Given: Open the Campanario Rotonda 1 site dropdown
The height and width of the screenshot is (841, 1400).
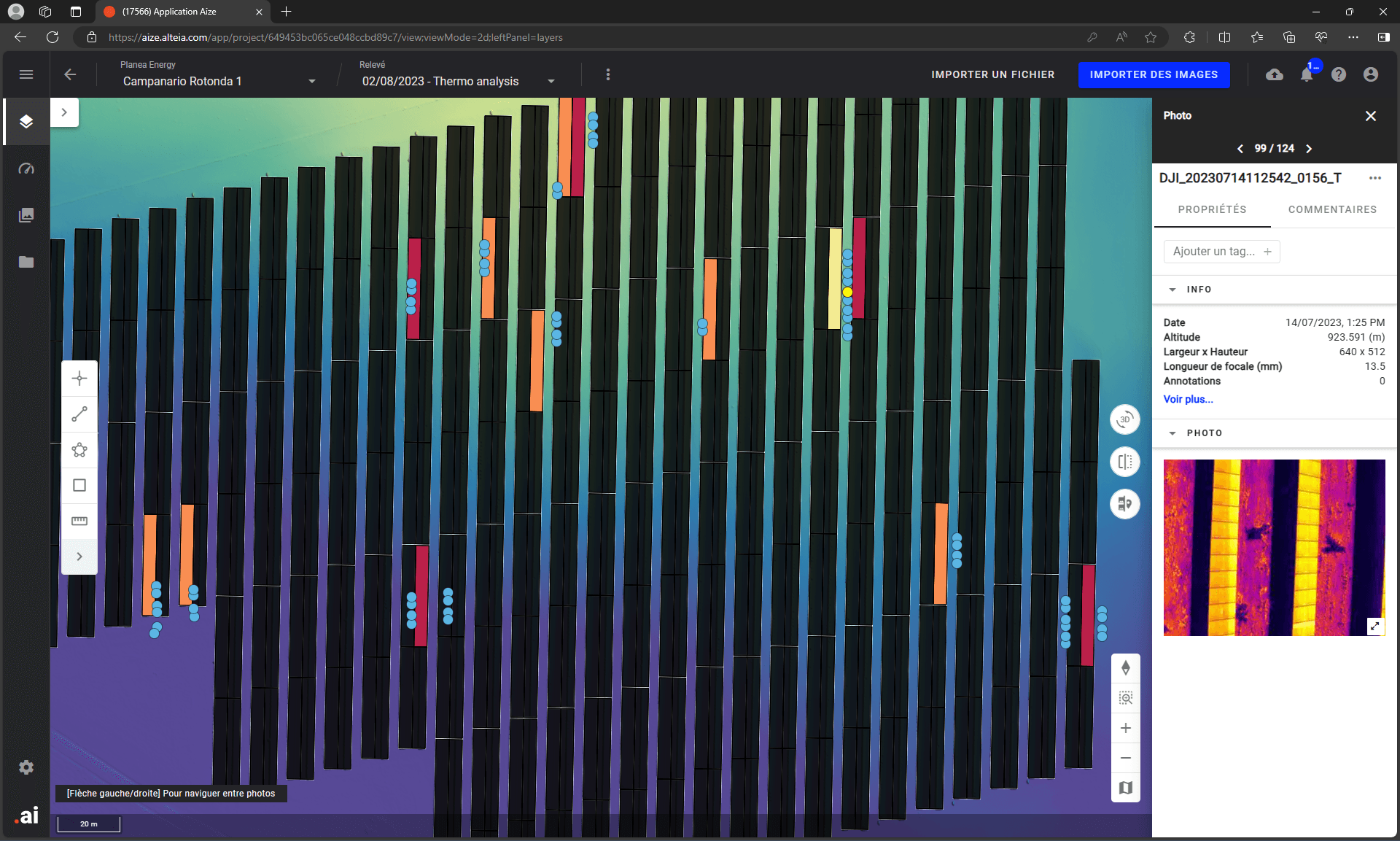Looking at the screenshot, I should point(311,81).
